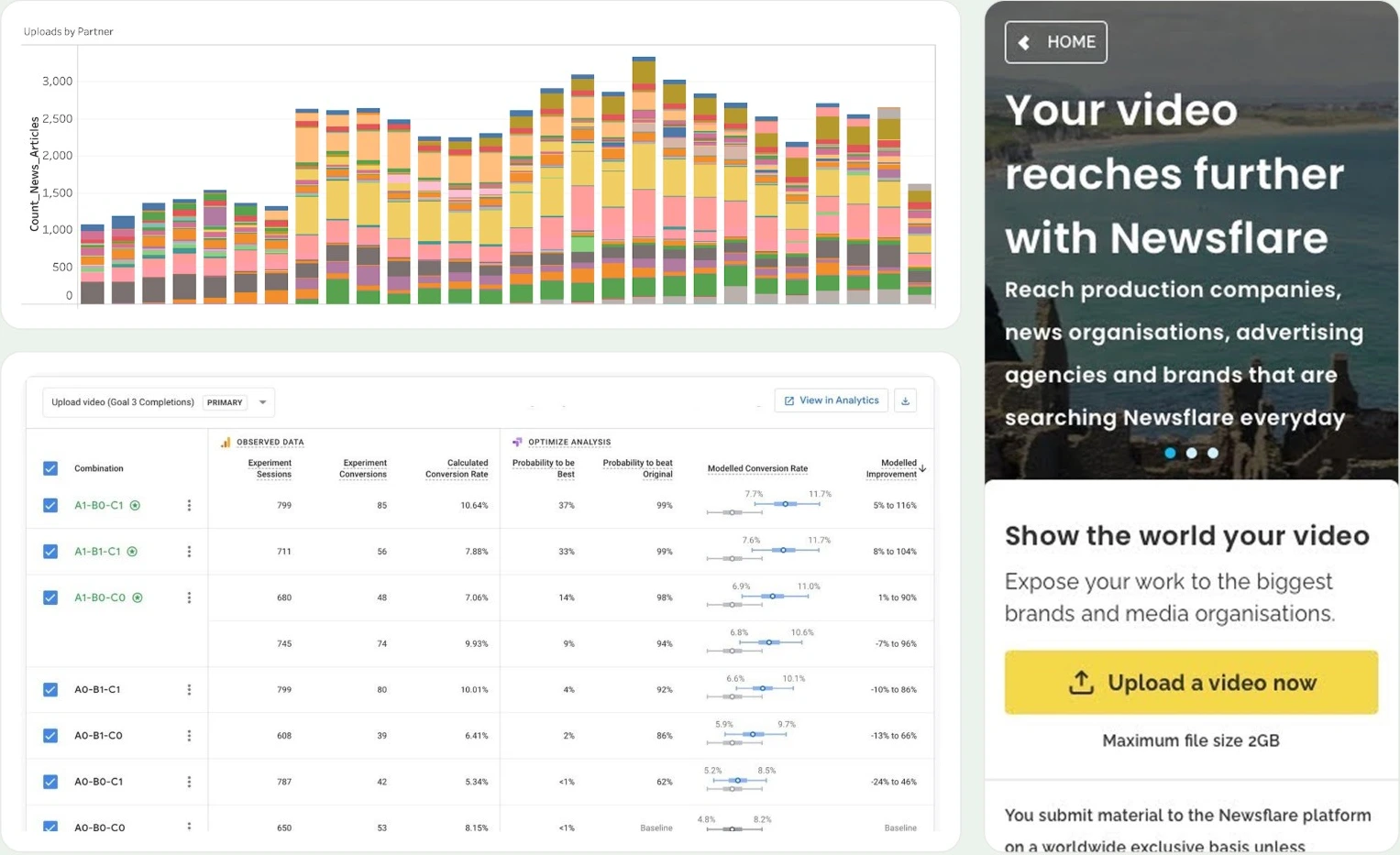Image resolution: width=1400 pixels, height=855 pixels.
Task: Uncheck the A1-B0-C1 checkbox
Action: pyautogui.click(x=50, y=506)
